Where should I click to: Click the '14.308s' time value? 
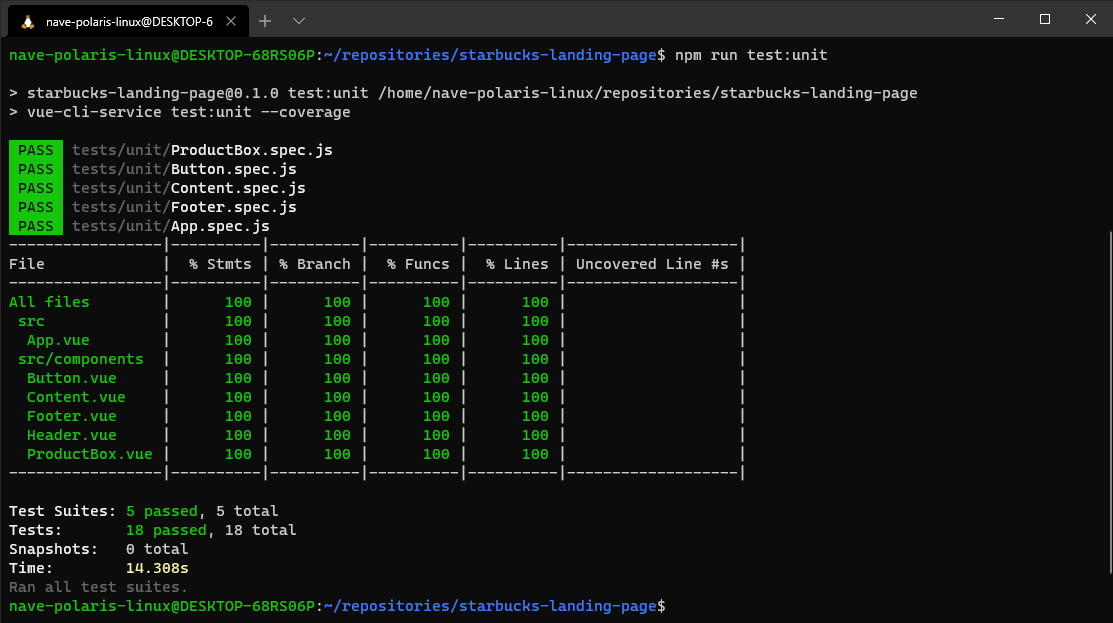click(157, 568)
